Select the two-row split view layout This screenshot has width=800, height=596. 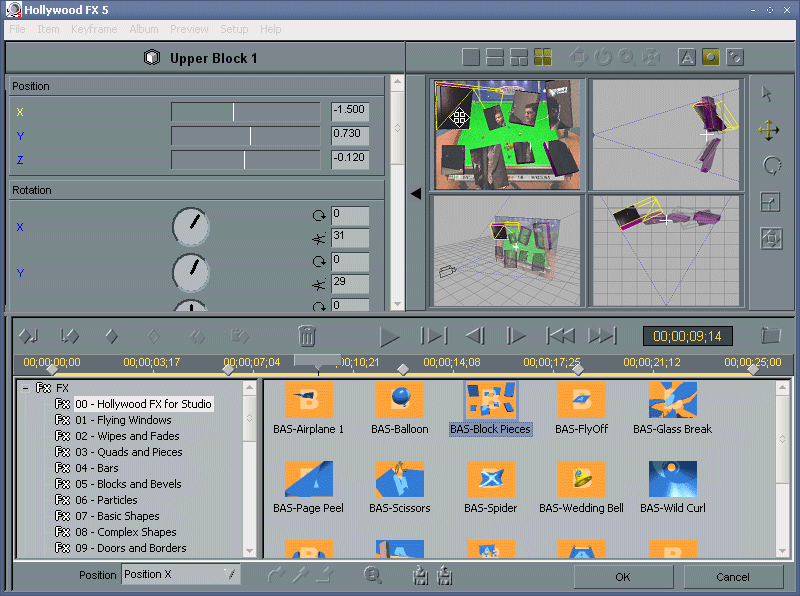coord(495,57)
